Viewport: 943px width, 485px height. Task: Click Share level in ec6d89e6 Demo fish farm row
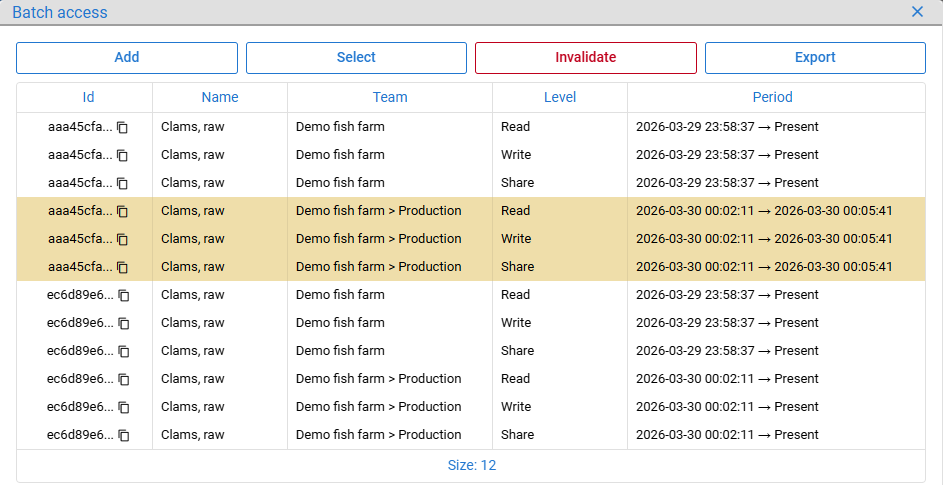[517, 350]
